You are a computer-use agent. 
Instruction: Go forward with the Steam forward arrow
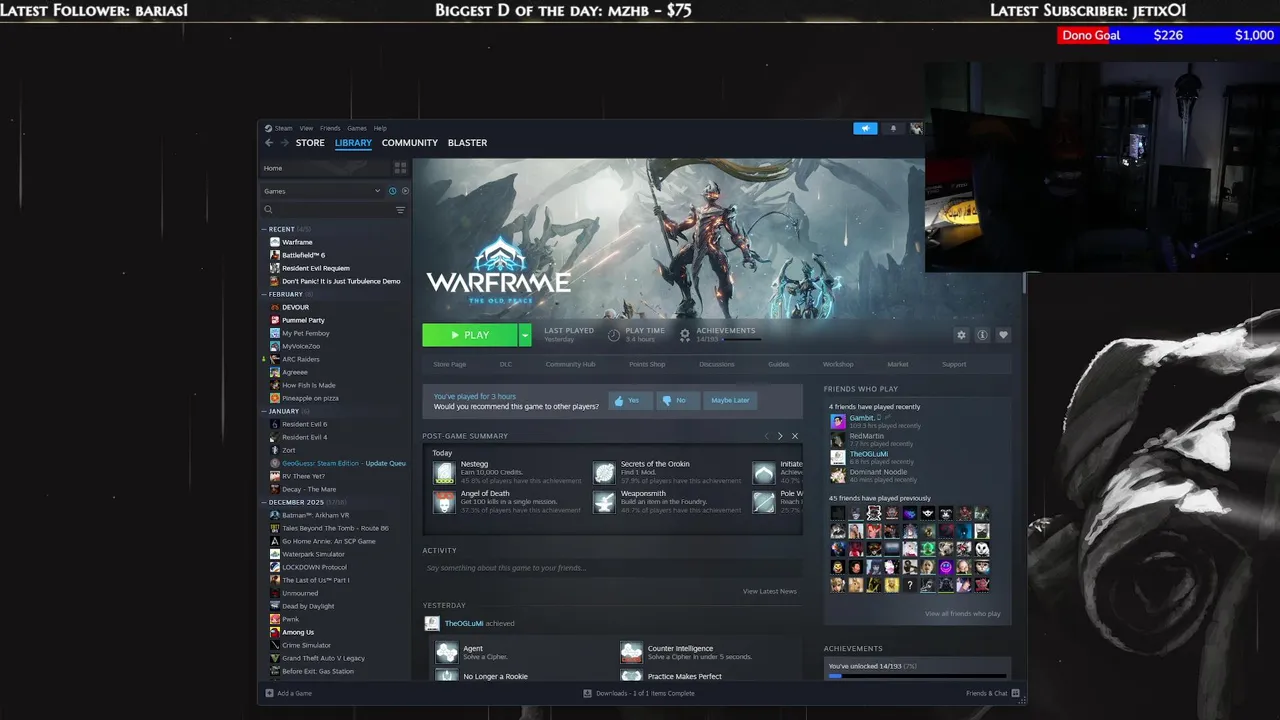[x=283, y=143]
